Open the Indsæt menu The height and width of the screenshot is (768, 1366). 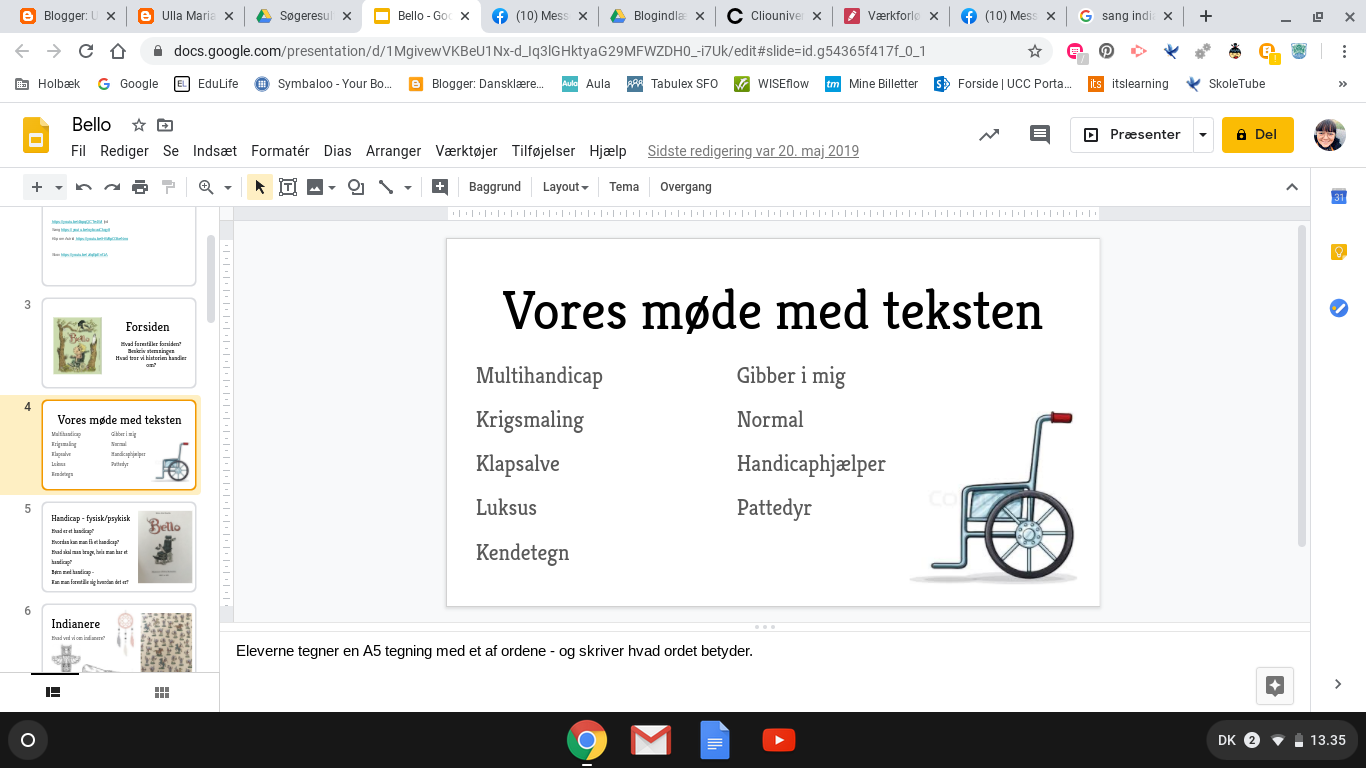point(215,151)
